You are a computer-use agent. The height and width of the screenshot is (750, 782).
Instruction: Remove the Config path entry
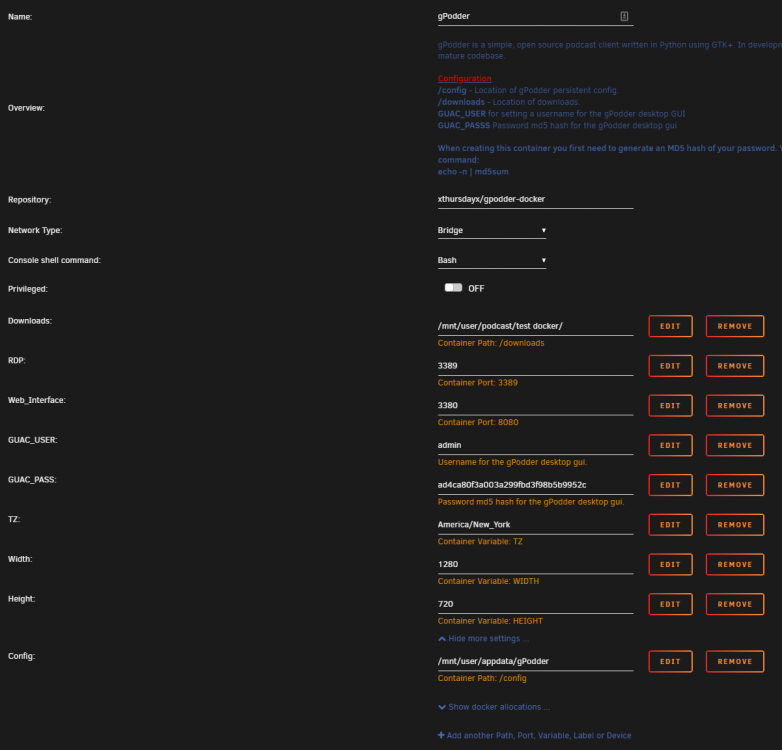tap(735, 661)
